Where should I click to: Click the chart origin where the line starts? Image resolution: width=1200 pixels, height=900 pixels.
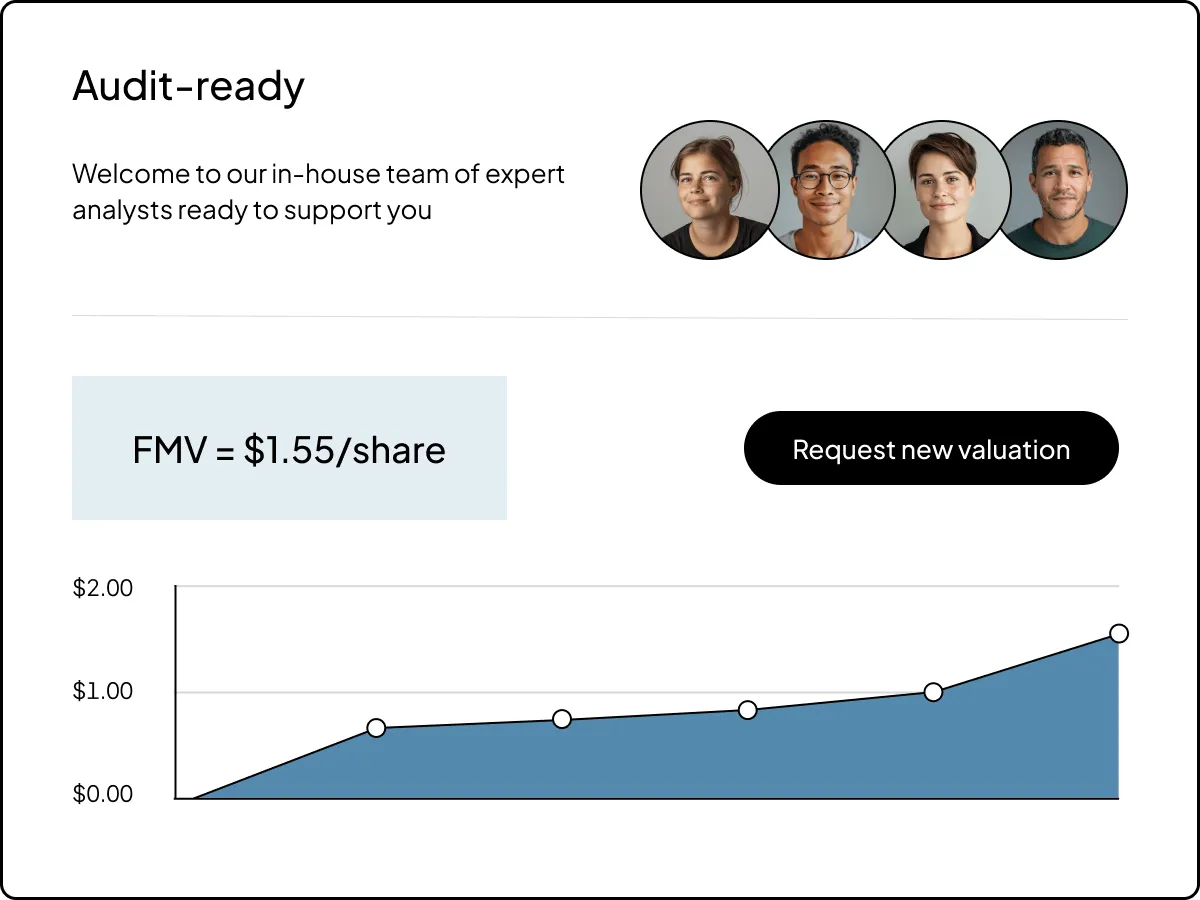(193, 798)
